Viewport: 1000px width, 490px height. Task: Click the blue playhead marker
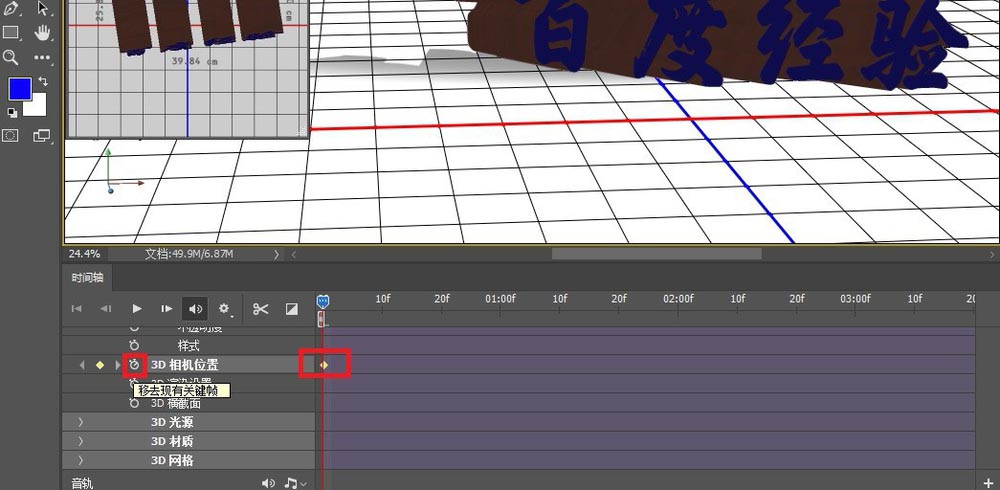[x=323, y=302]
